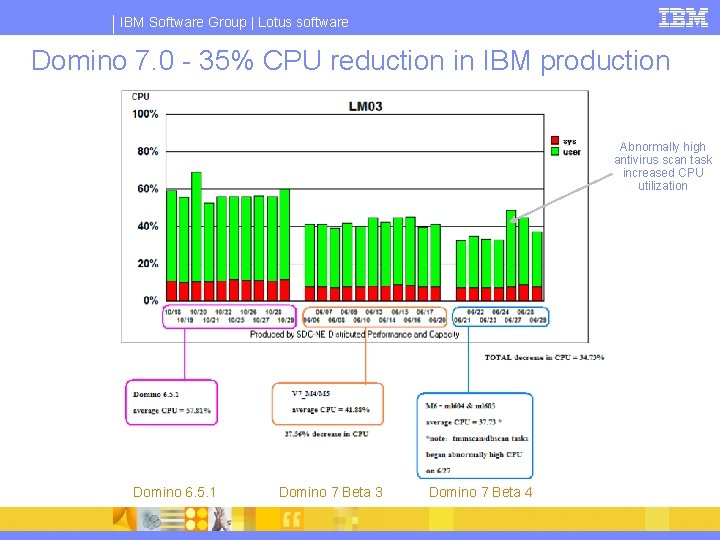This screenshot has width=720, height=540.
Task: Select the magenta Domino 6.5.1 average CPU box
Action: tap(171, 402)
